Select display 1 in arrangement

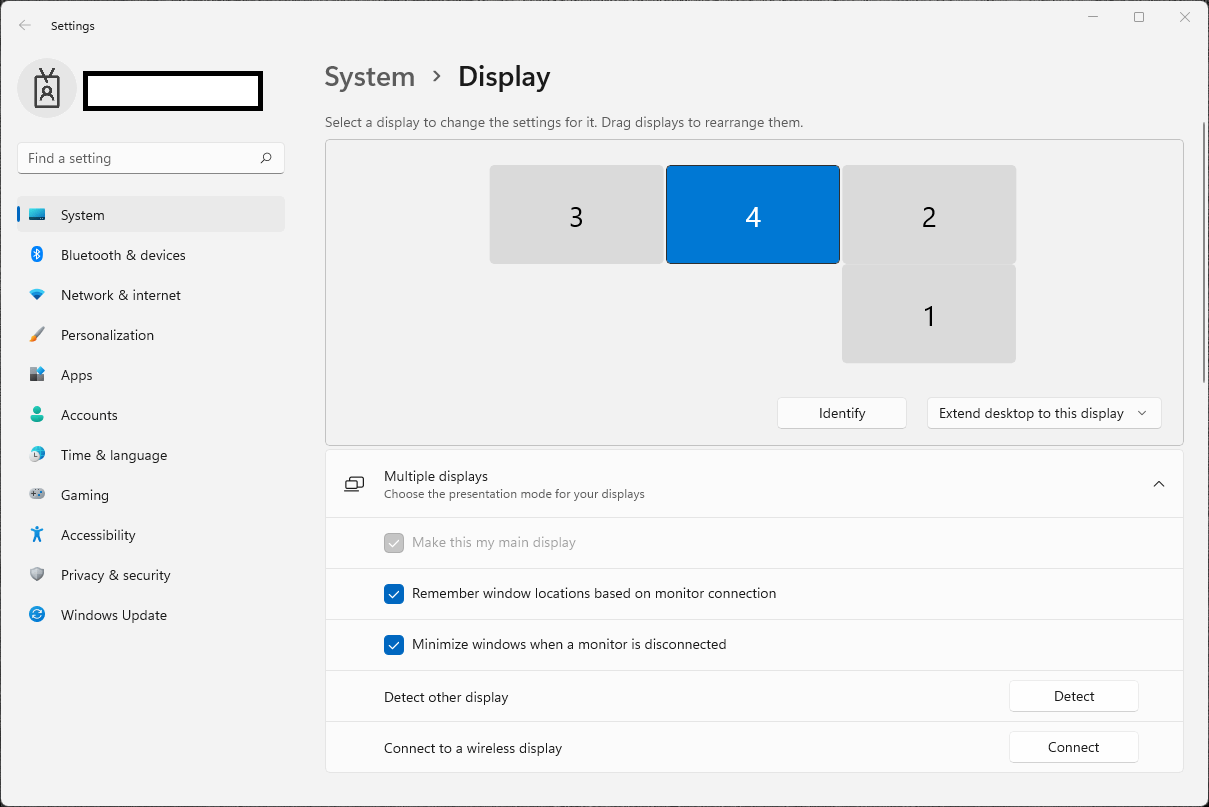coord(929,314)
